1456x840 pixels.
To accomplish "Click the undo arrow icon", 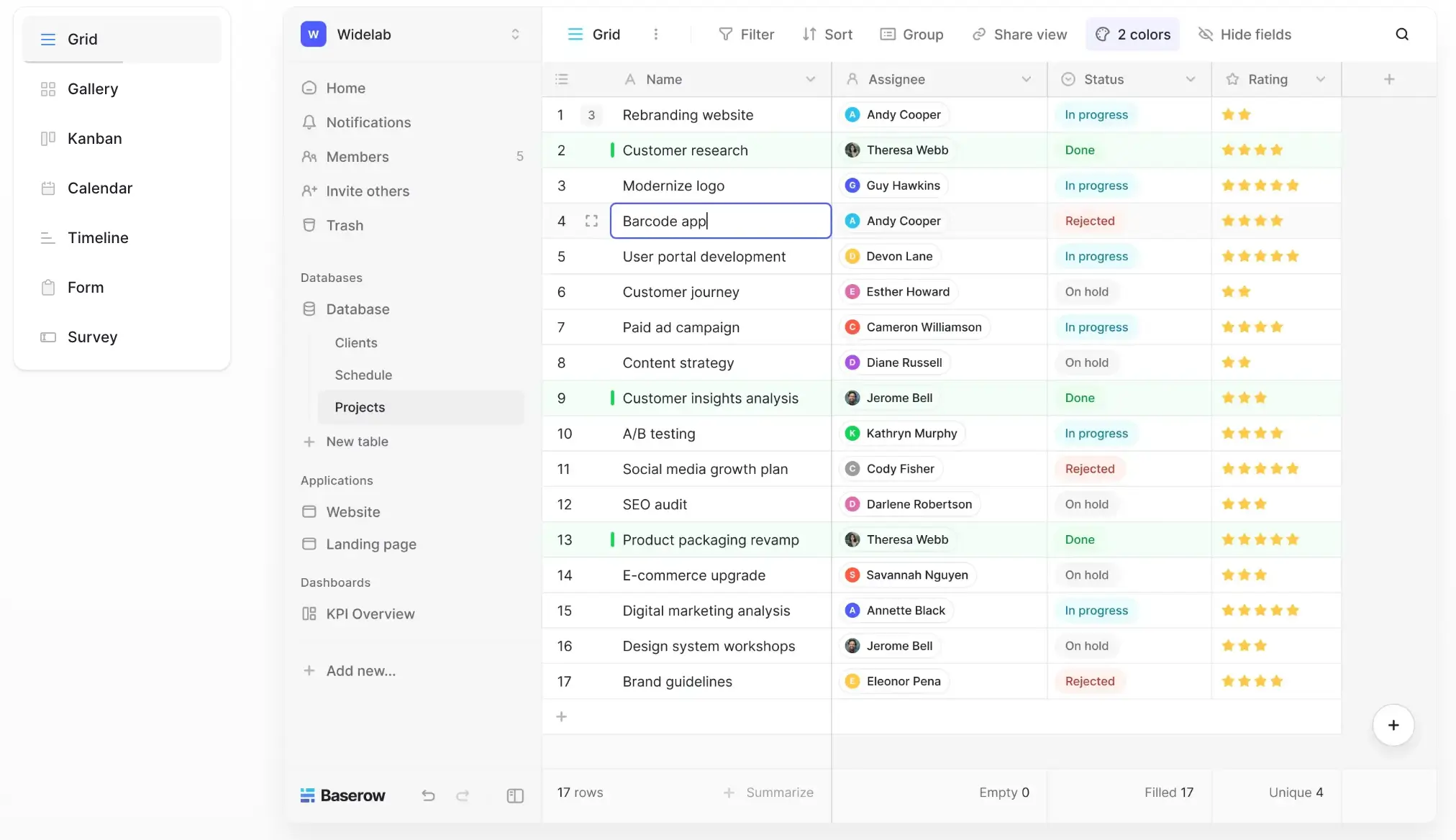I will click(x=428, y=795).
